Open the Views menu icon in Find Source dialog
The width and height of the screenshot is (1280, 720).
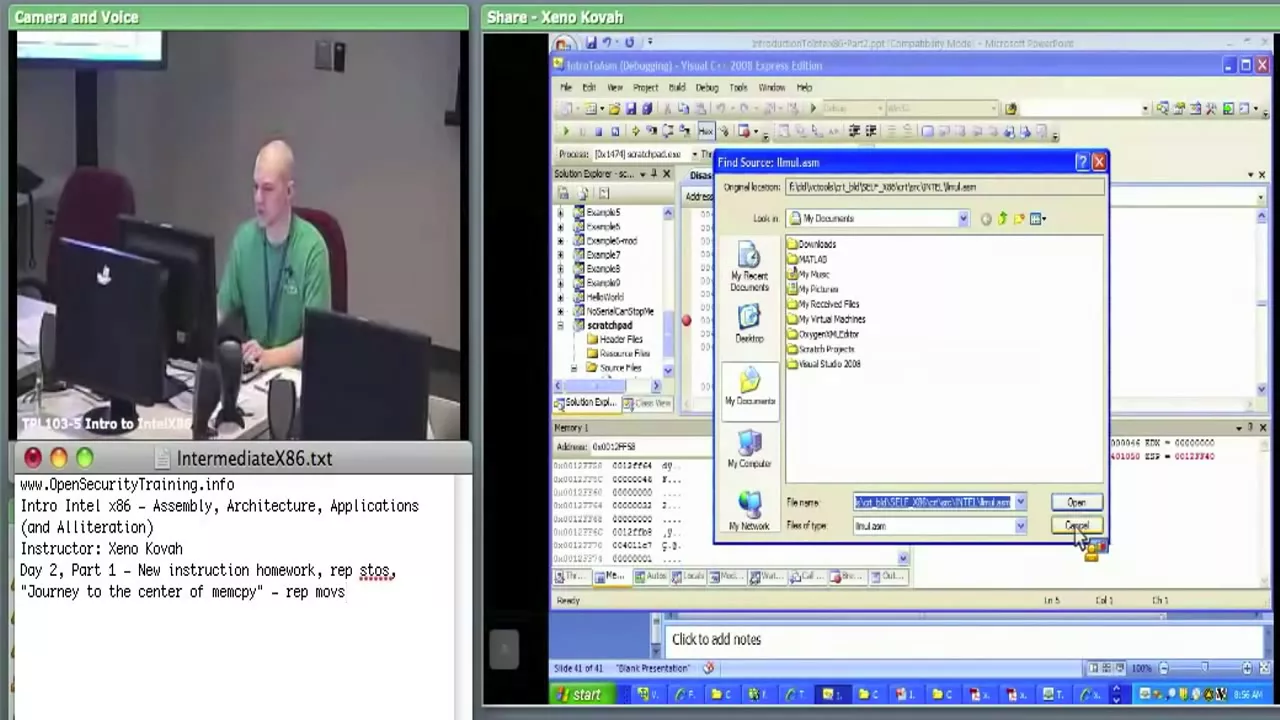1038,219
